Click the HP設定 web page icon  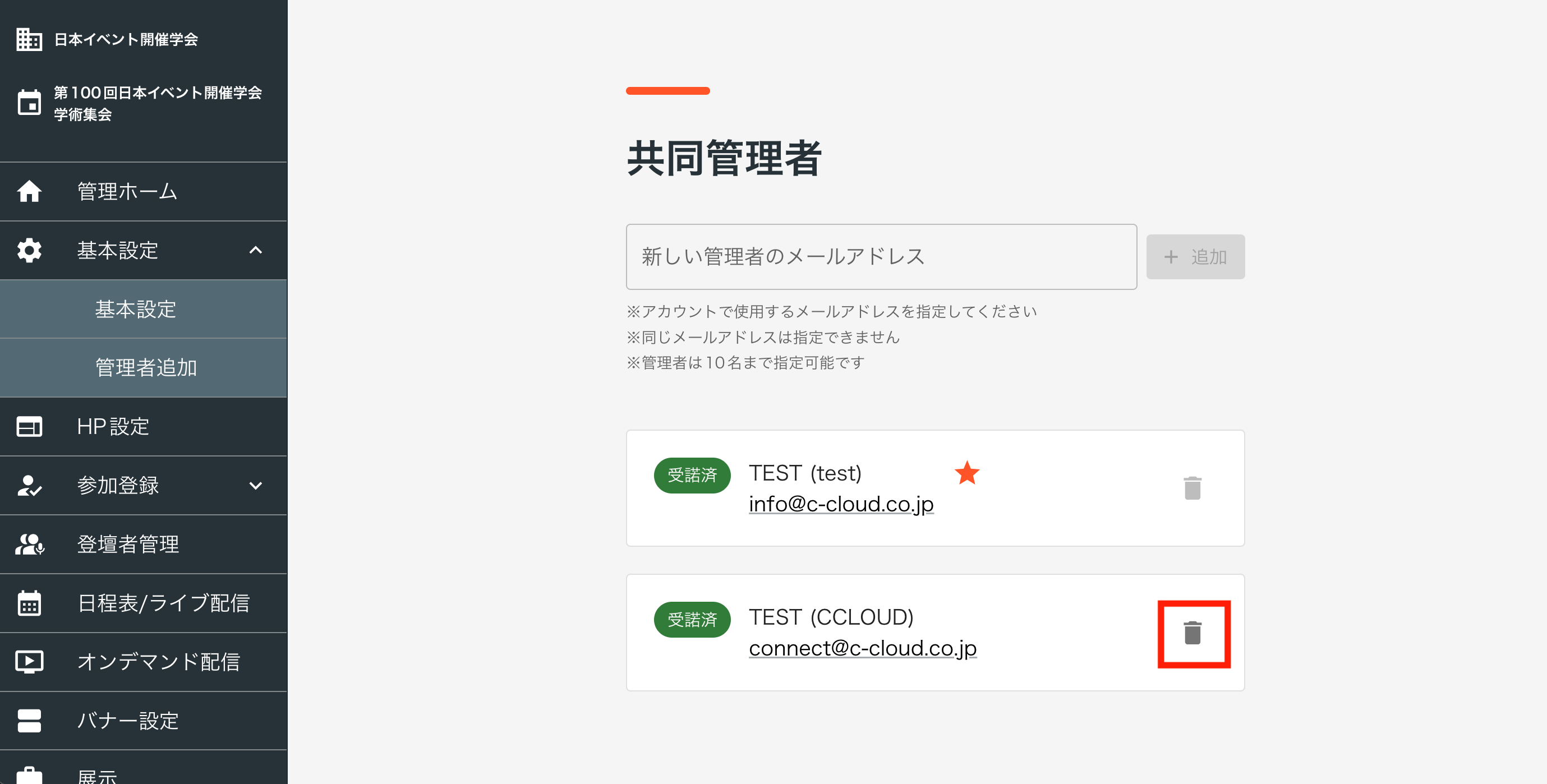(29, 427)
